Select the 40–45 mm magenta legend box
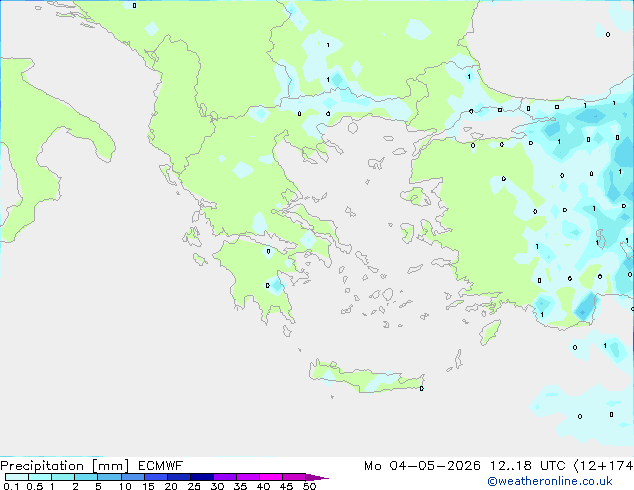 click(271, 477)
